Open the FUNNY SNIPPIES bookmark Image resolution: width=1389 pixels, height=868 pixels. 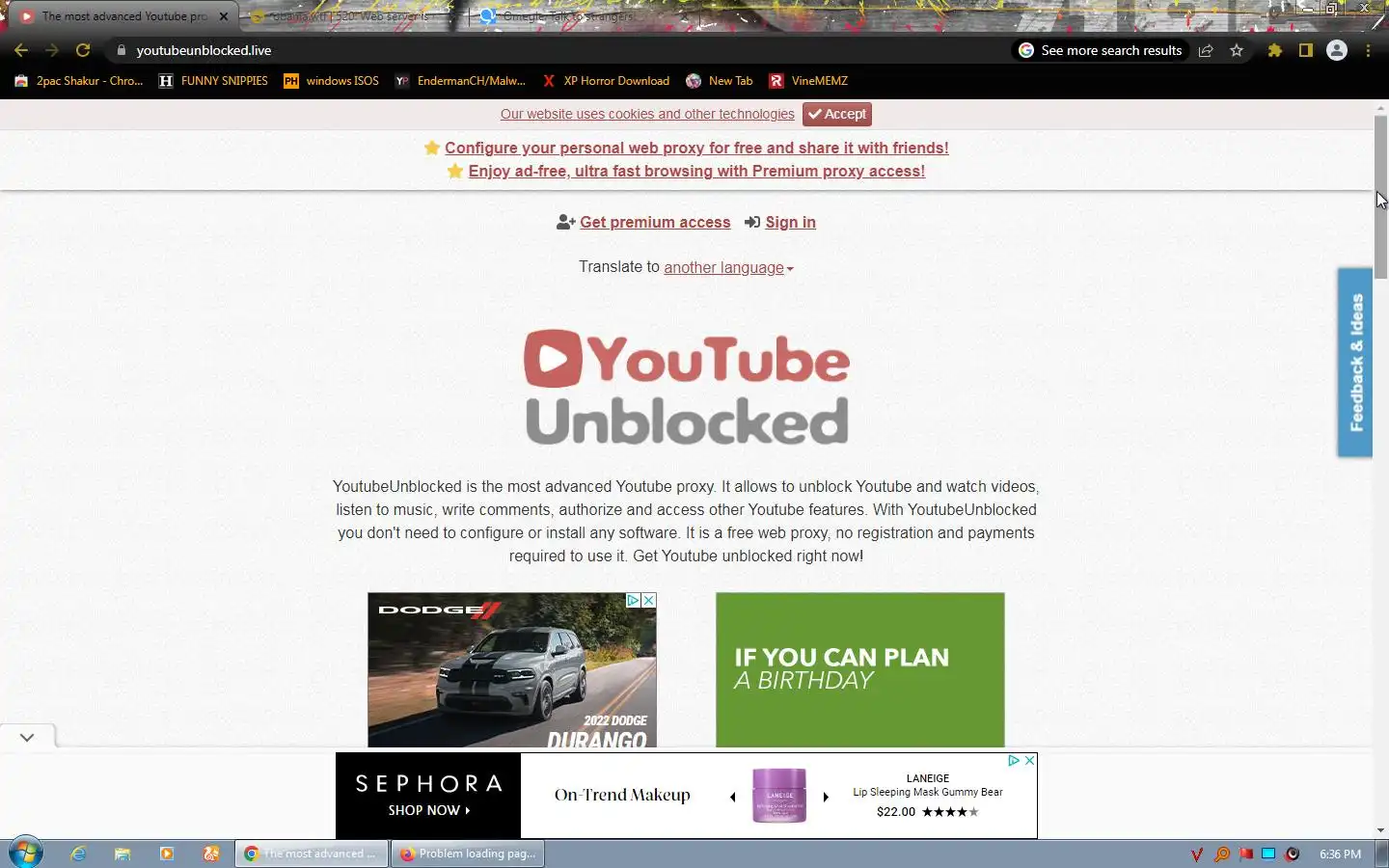(x=213, y=81)
